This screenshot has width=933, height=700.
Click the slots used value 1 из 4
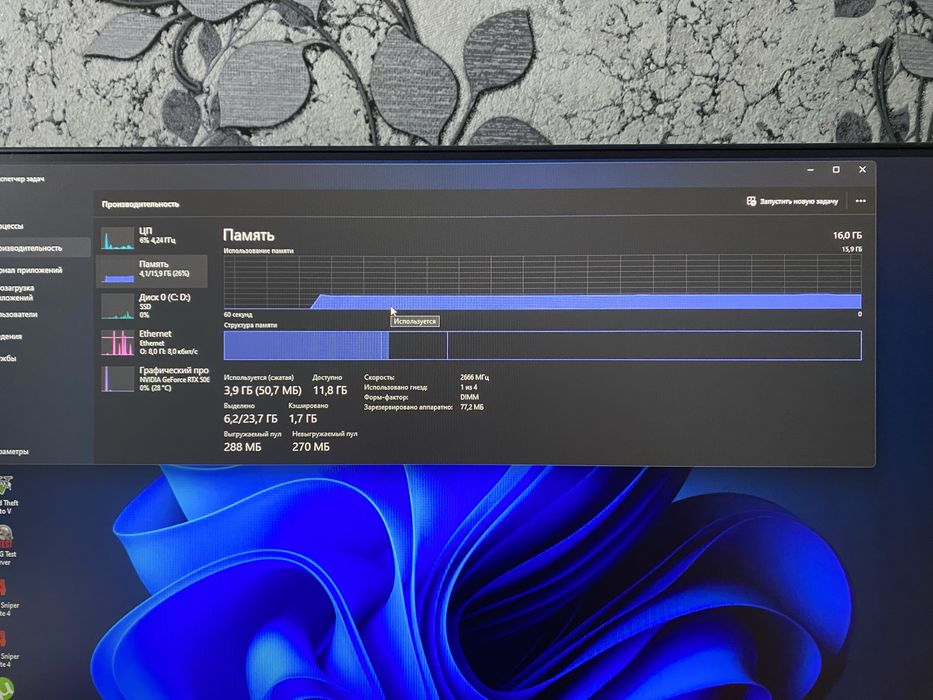[469, 387]
